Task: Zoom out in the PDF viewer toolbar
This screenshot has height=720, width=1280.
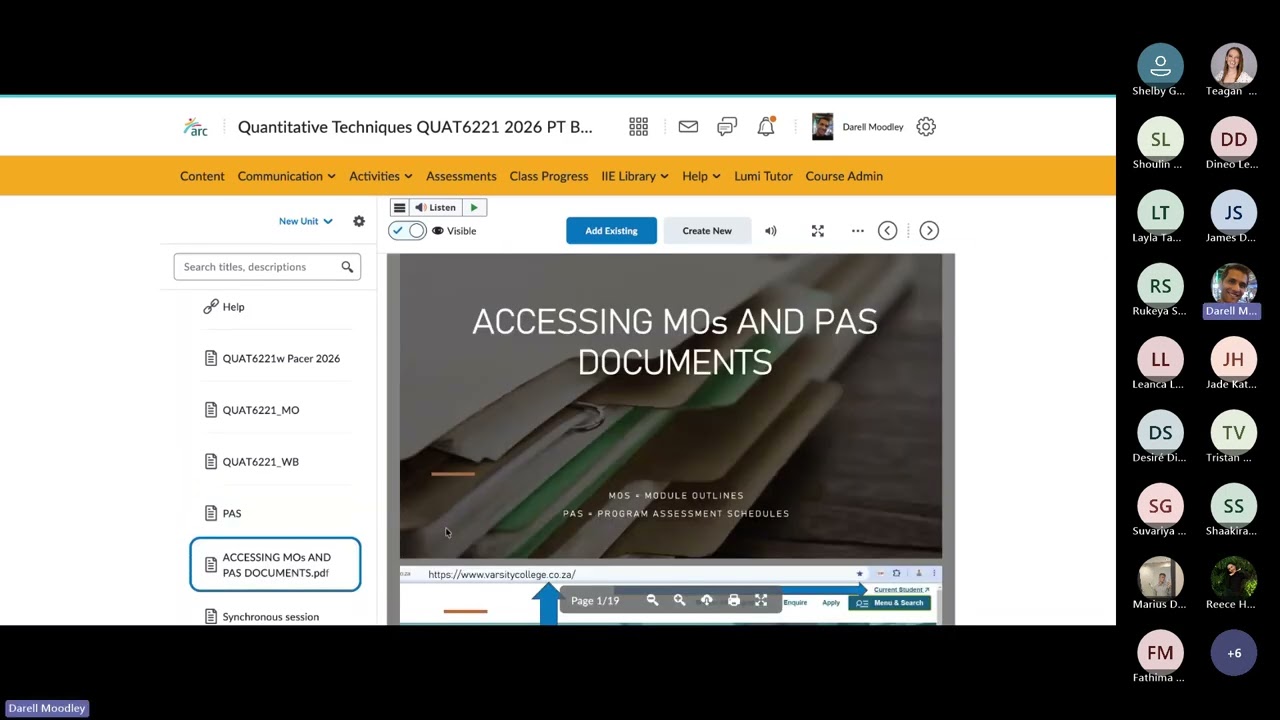Action: click(x=652, y=600)
